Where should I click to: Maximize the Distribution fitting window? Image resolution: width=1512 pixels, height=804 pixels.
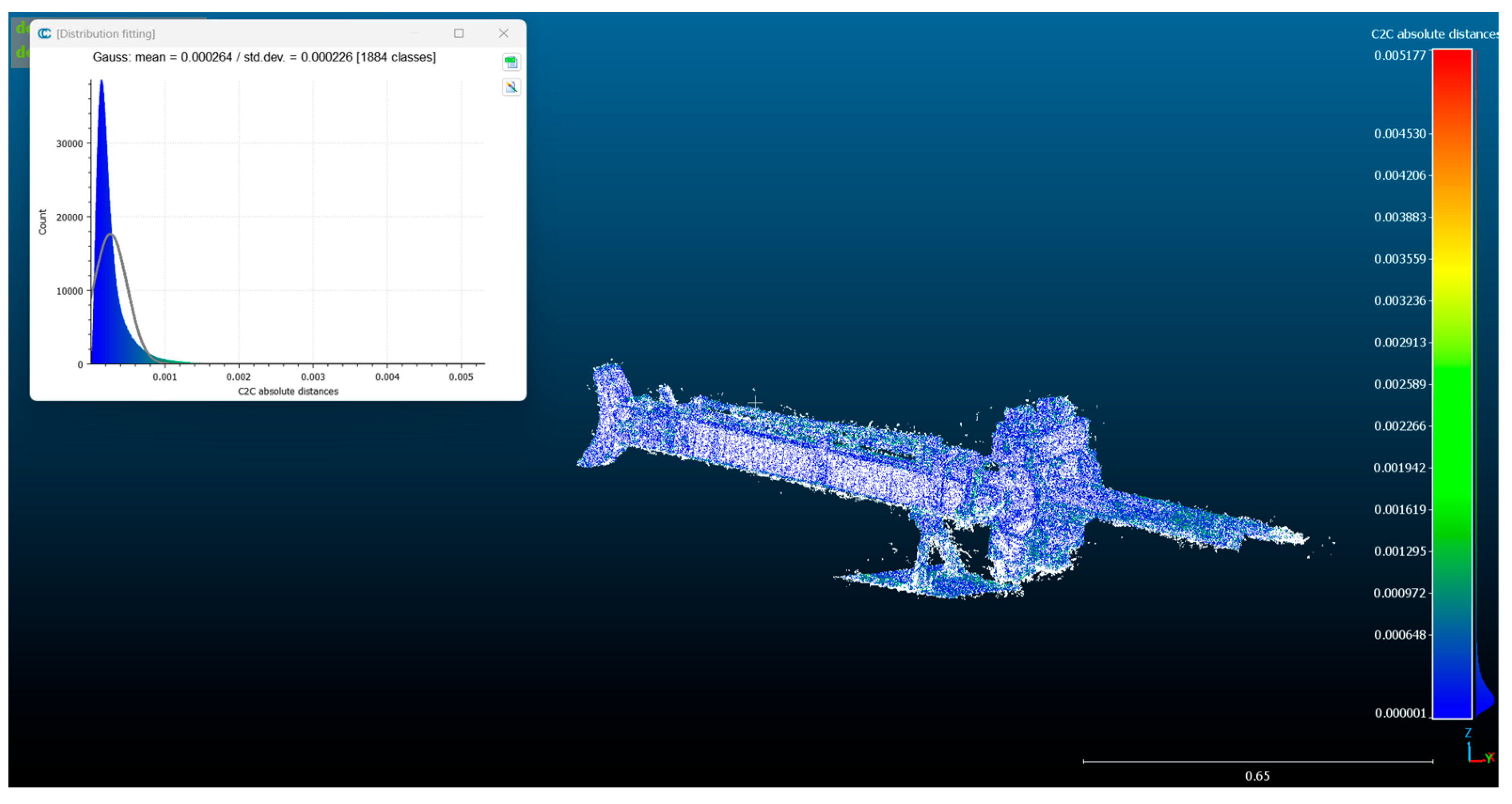click(459, 33)
